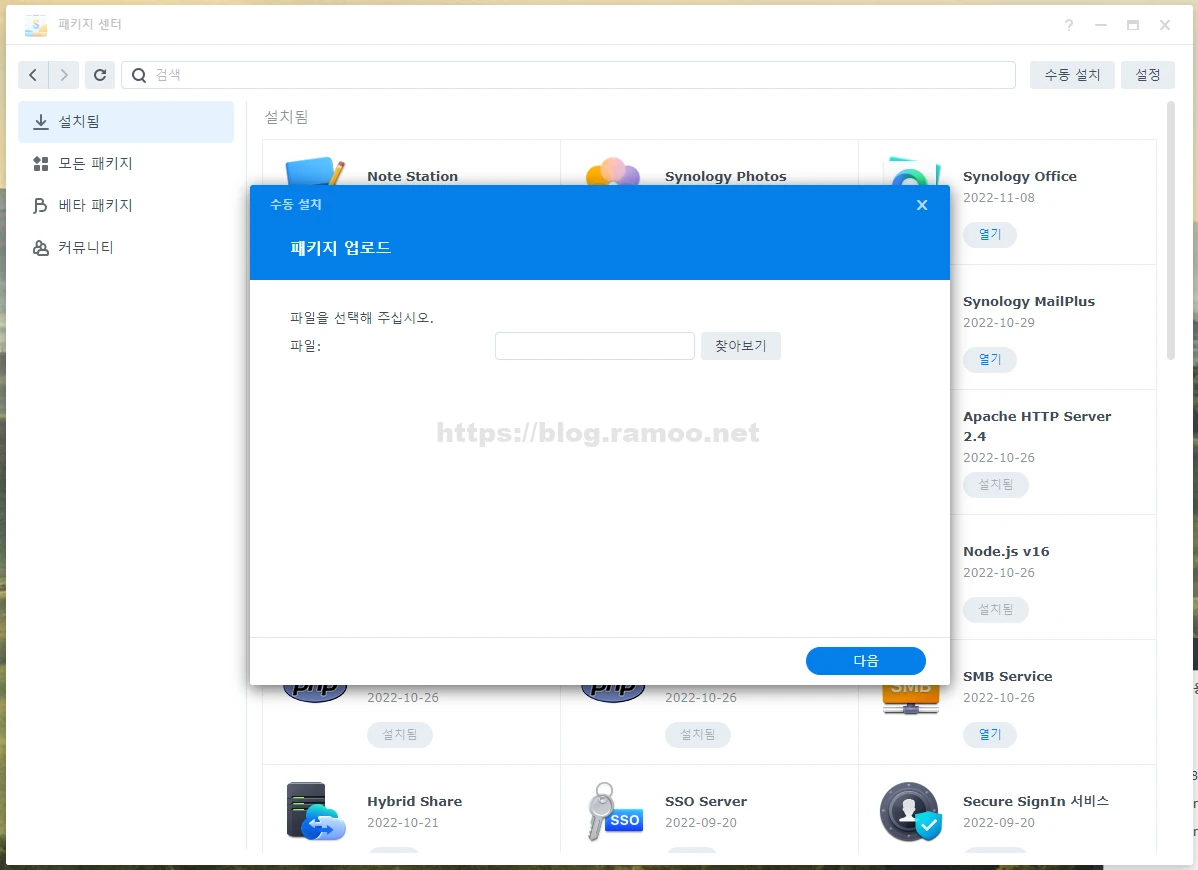The width and height of the screenshot is (1198, 870).
Task: Close the Package Center window
Action: (1164, 25)
